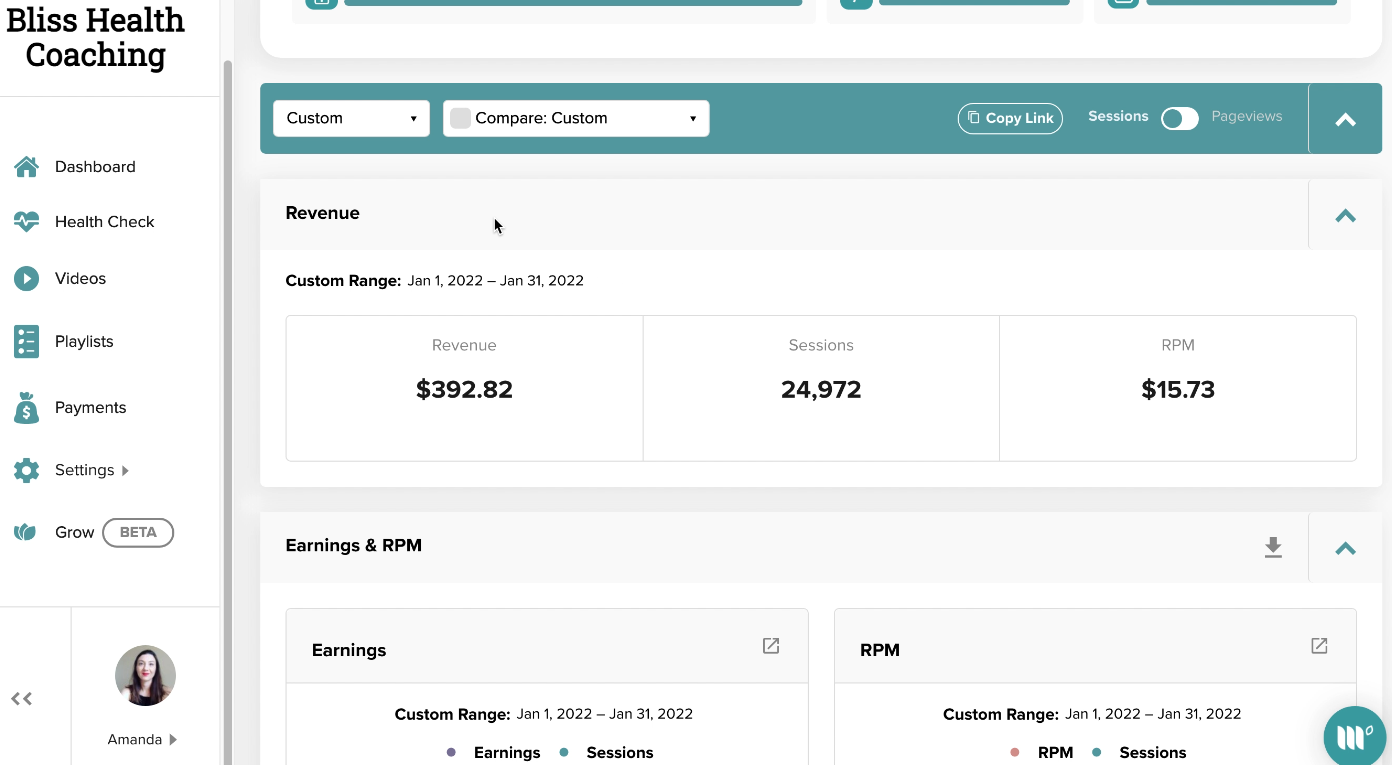This screenshot has height=765, width=1392.
Task: Collapse the Revenue section
Action: [1346, 214]
